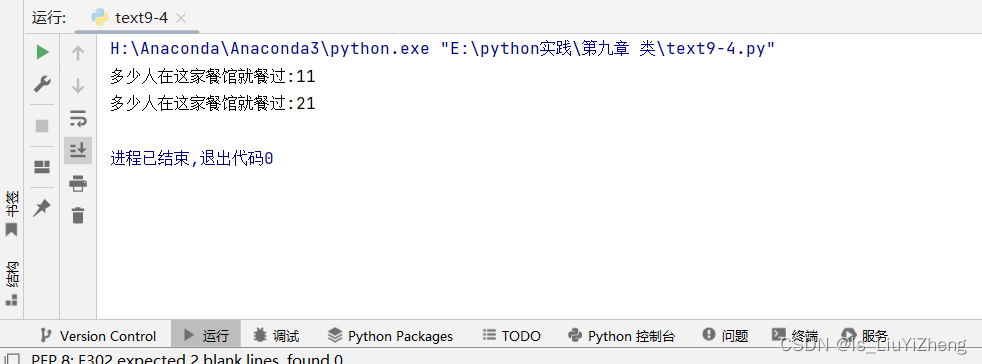
Task: Toggle soft-wrap for console output
Action: [78, 118]
